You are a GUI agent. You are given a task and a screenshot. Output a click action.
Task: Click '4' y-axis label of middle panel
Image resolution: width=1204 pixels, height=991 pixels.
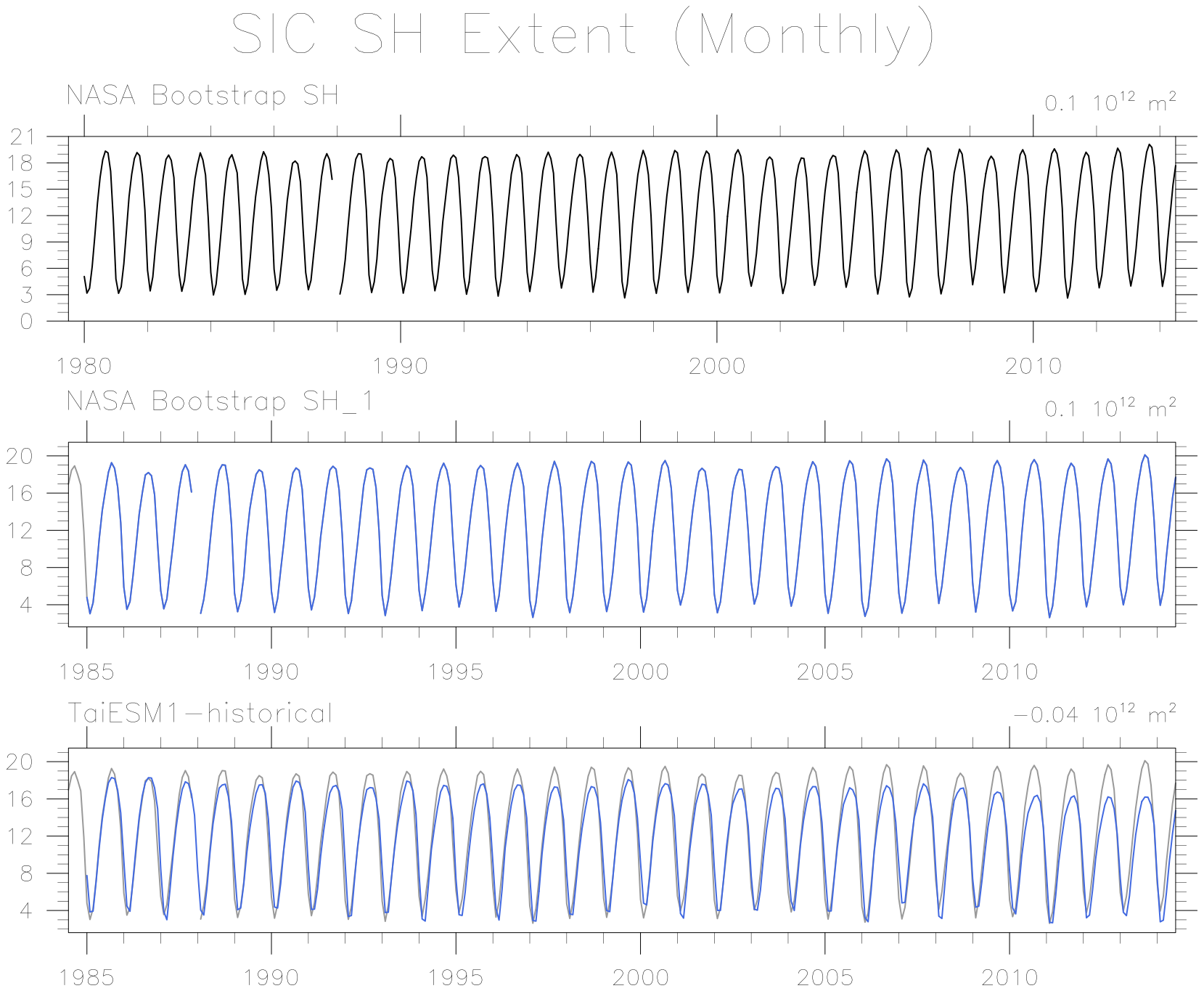(27, 605)
